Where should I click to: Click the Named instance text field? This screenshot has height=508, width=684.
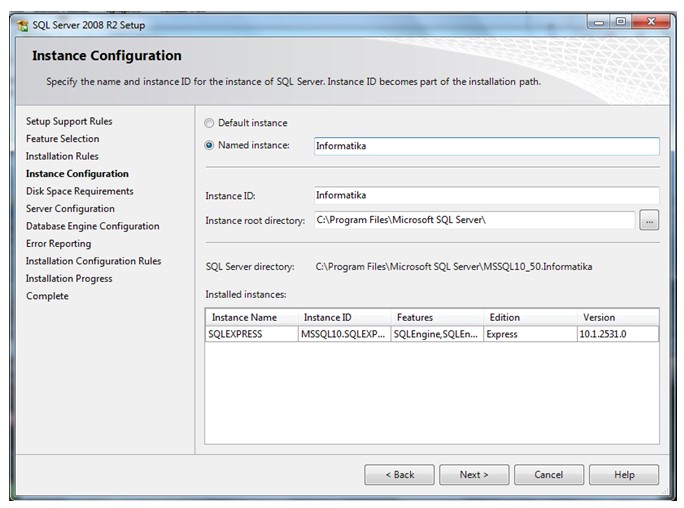(x=486, y=146)
